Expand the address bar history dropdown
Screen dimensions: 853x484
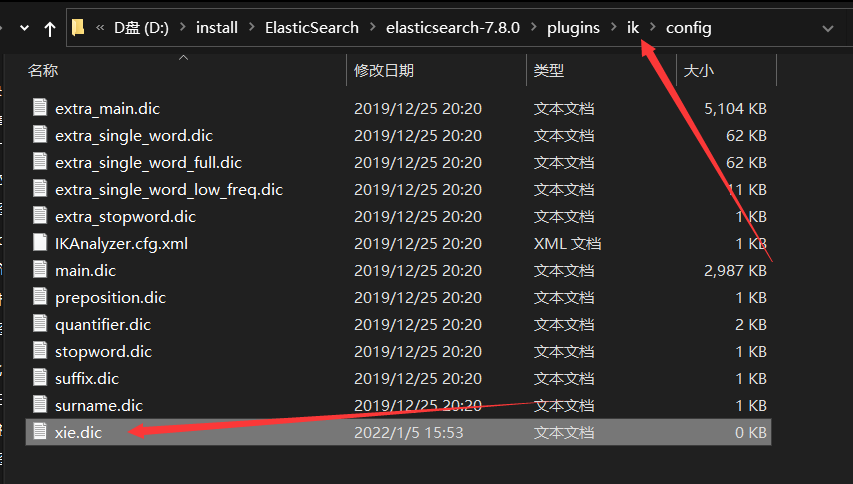827,28
